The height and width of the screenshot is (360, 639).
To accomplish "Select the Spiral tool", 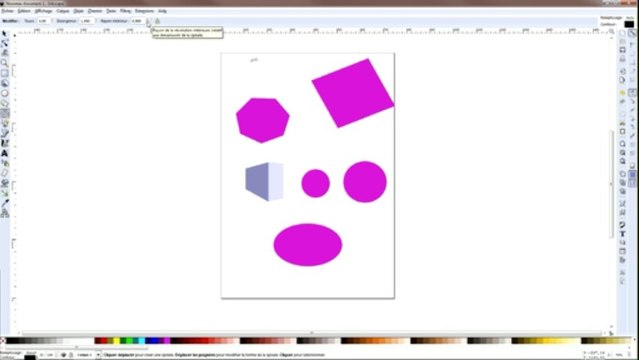I will (4, 113).
